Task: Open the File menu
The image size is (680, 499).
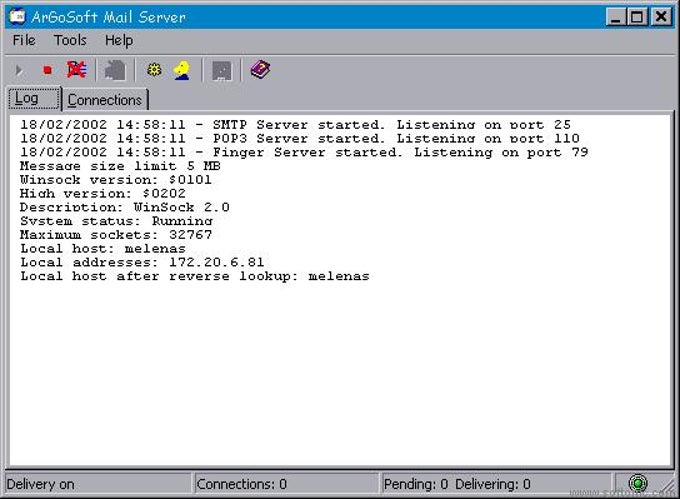Action: click(24, 40)
